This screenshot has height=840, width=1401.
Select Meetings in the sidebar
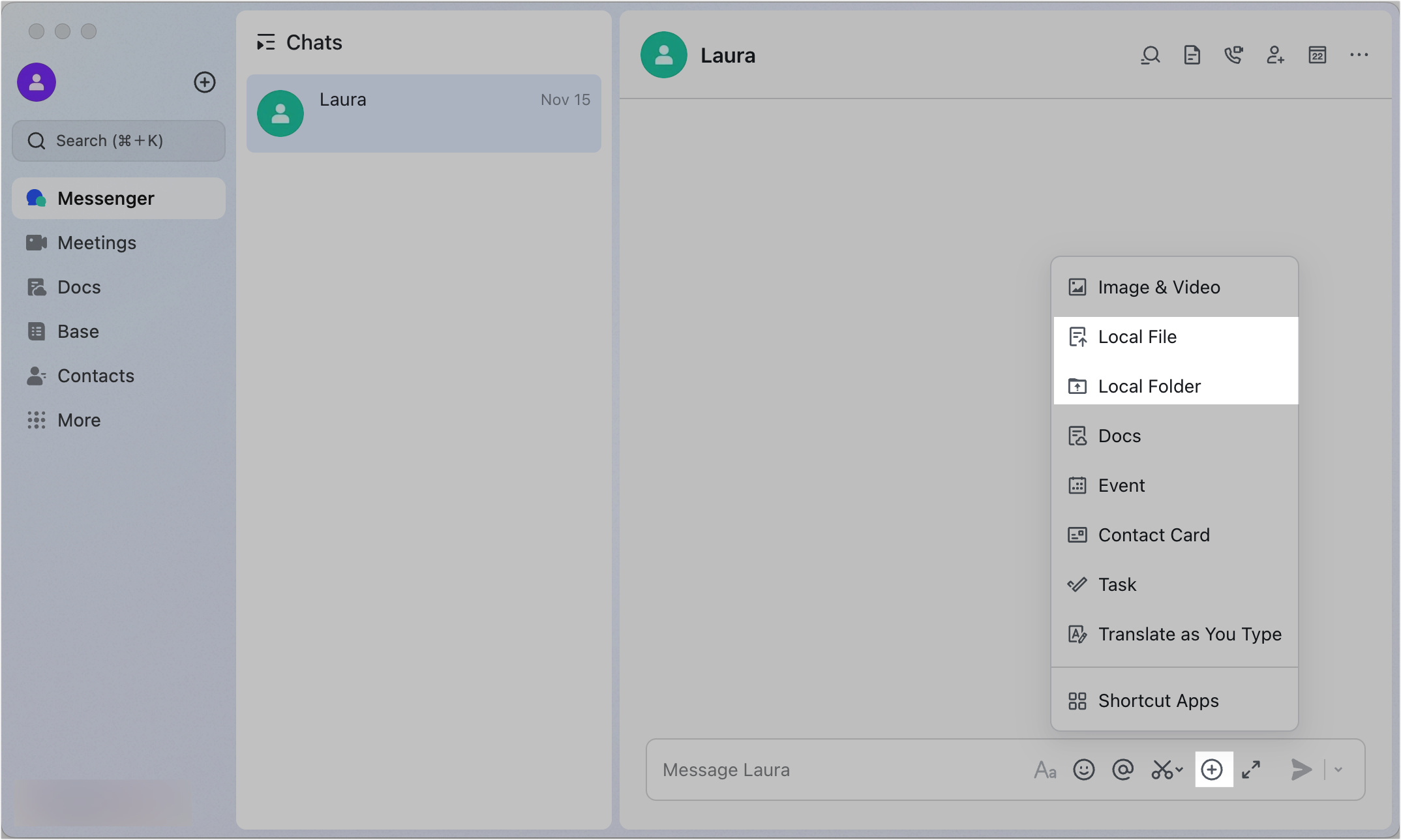[x=97, y=243]
